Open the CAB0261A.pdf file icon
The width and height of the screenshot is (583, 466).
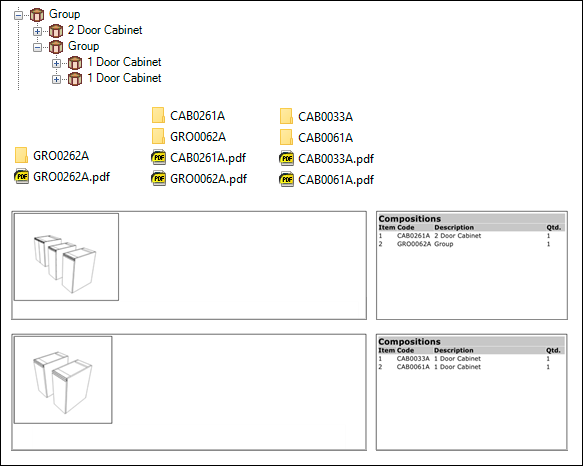click(158, 157)
